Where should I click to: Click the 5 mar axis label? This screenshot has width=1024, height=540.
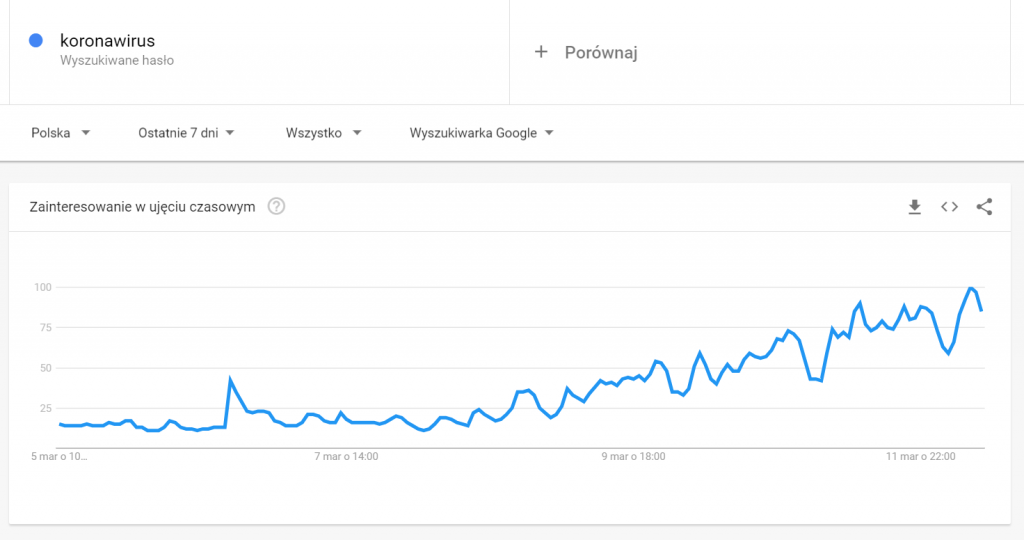[62, 457]
